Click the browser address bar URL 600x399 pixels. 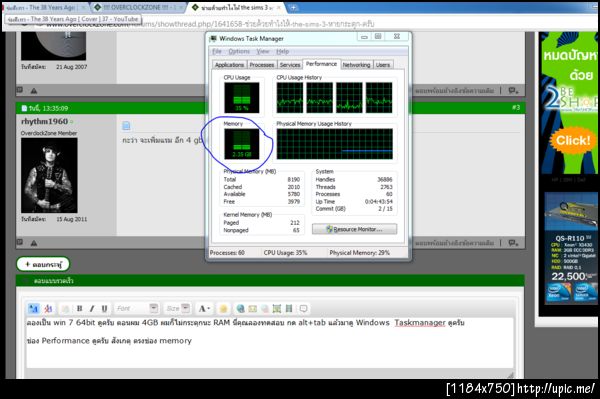coord(210,24)
